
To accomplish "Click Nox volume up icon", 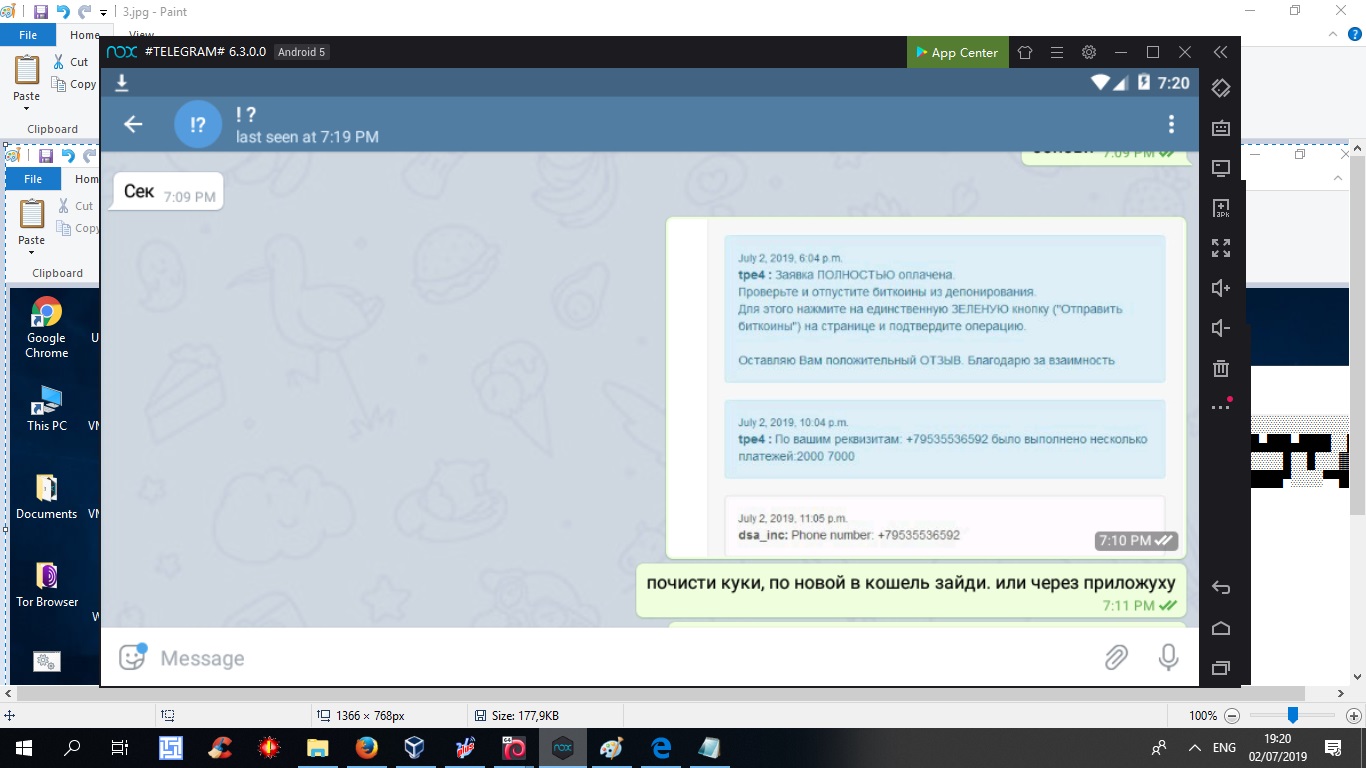I will click(1221, 288).
